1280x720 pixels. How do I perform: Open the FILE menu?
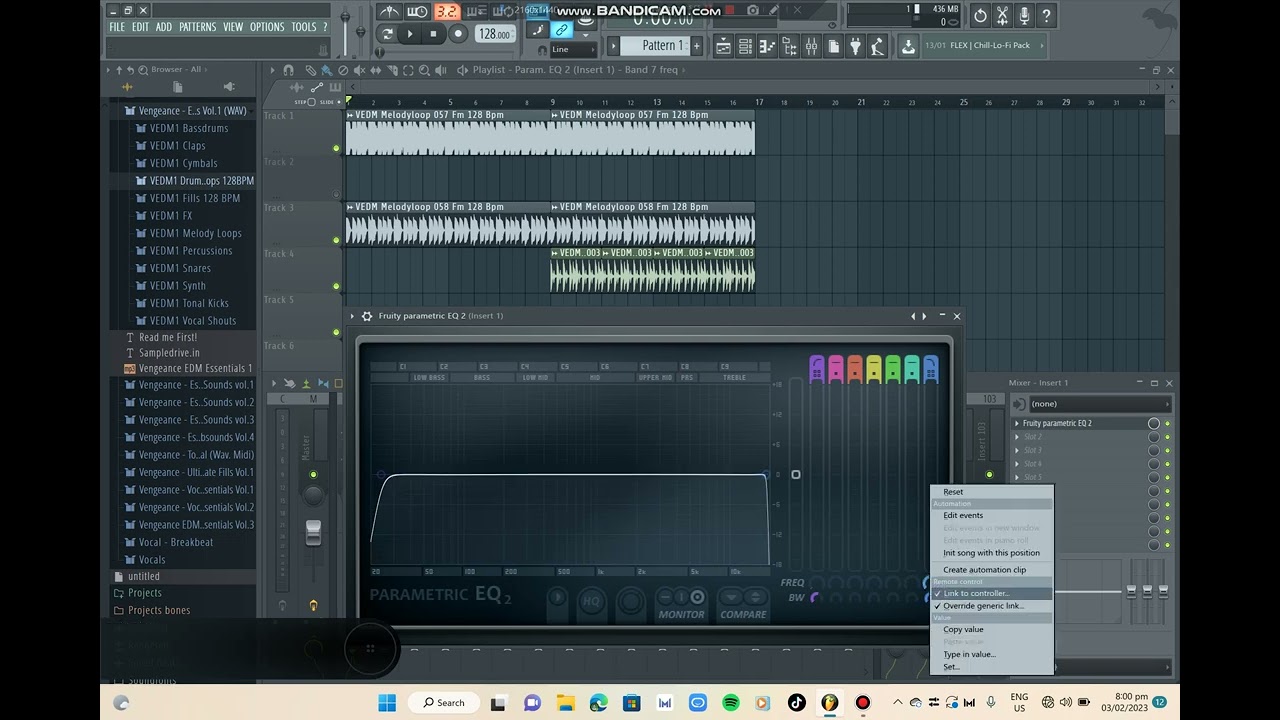(117, 27)
